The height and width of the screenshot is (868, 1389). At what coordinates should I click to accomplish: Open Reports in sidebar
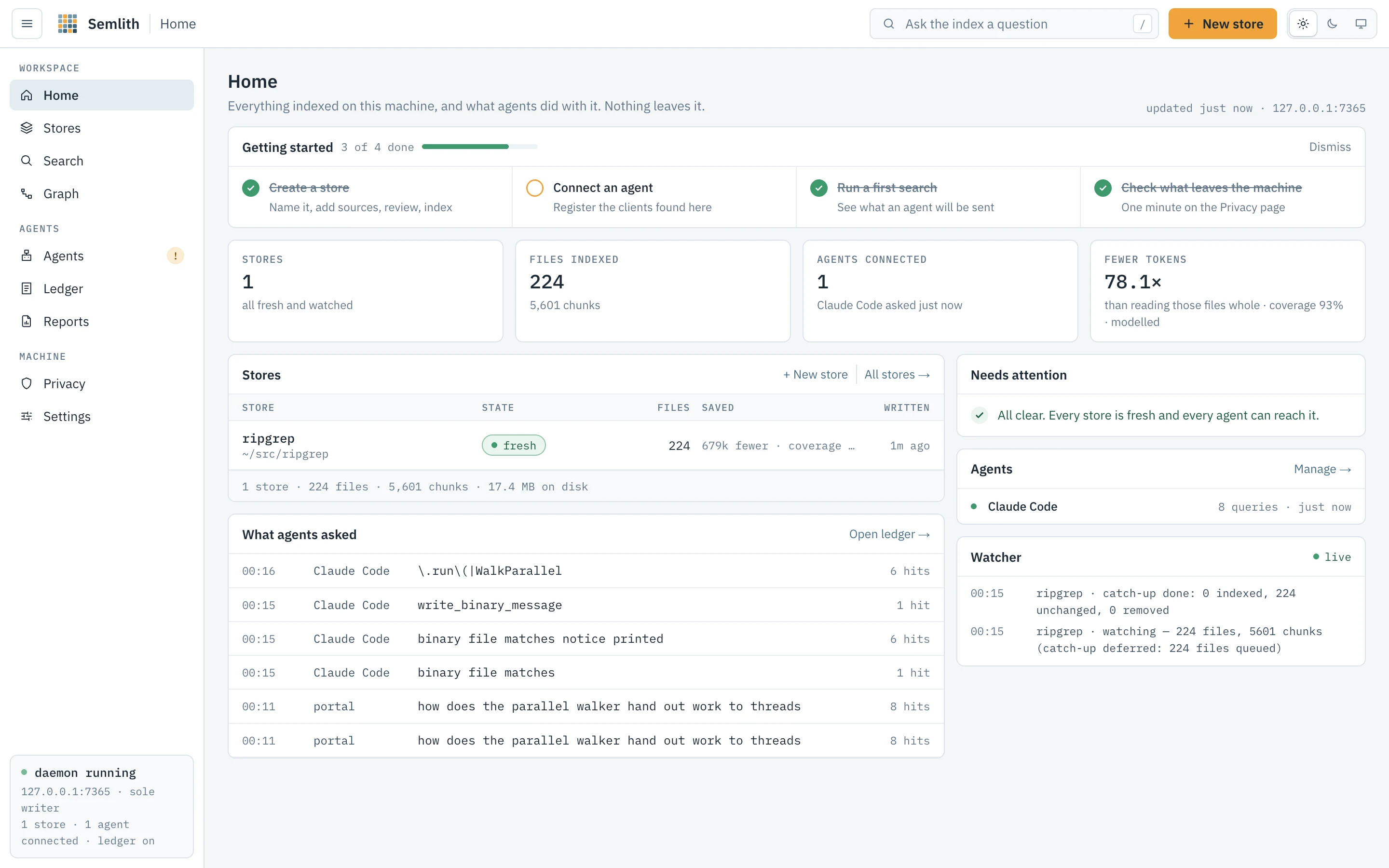(102, 322)
